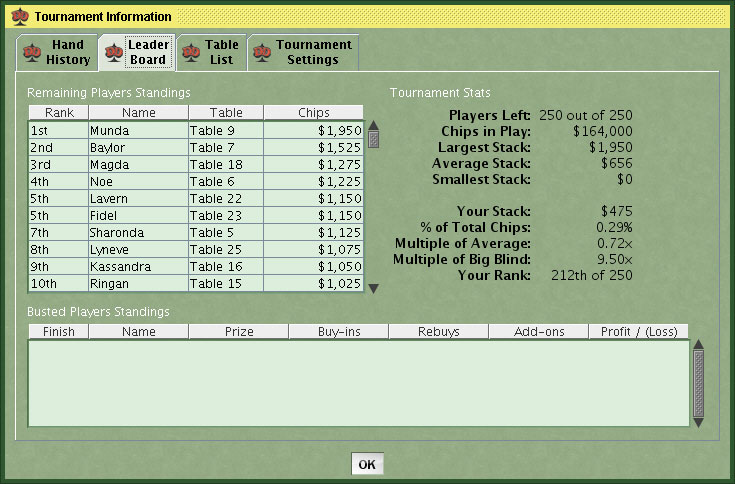Sort remaining players by Chips column
The height and width of the screenshot is (484, 735).
(x=313, y=113)
